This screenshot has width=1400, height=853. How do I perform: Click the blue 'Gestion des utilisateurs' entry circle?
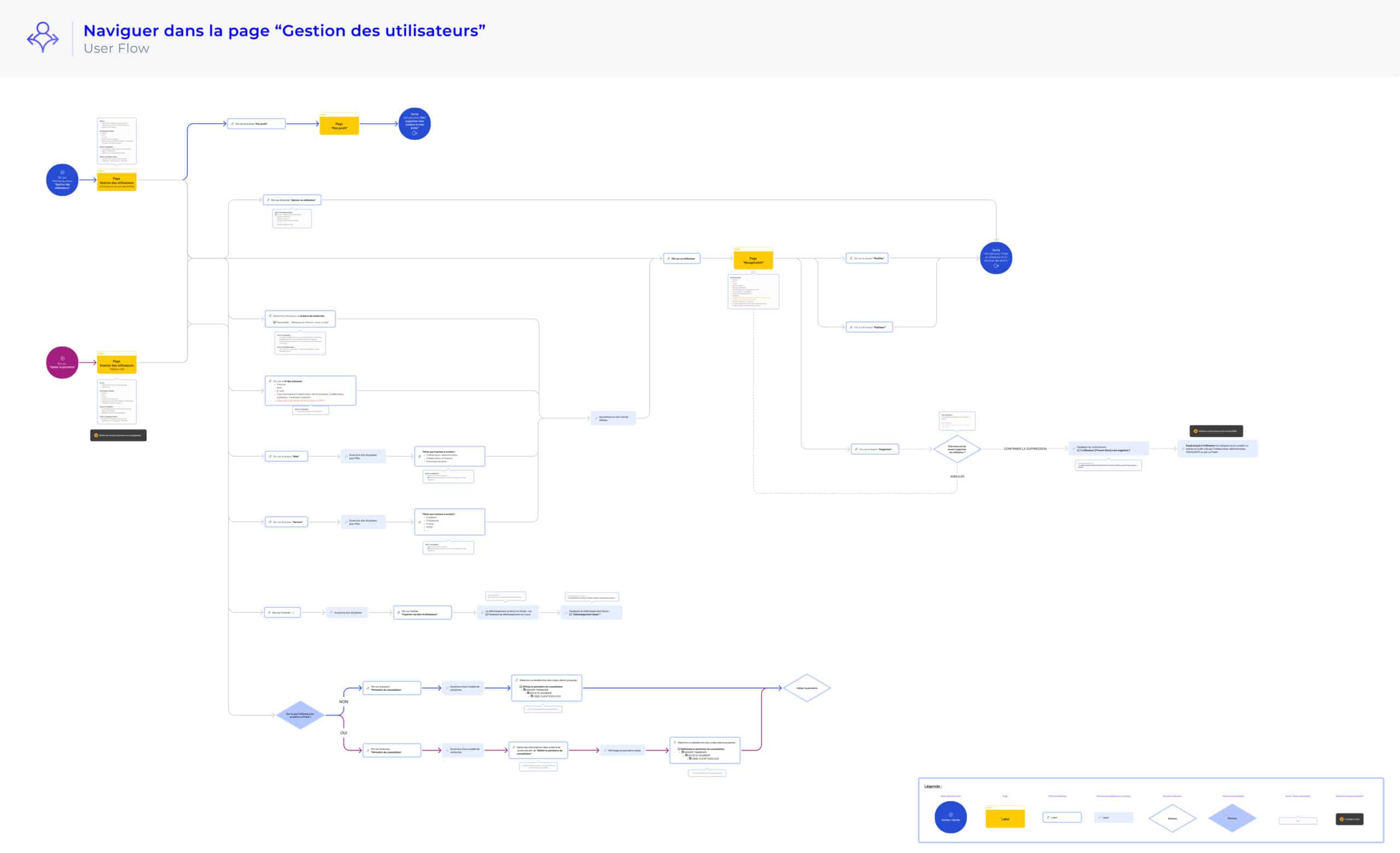point(62,180)
